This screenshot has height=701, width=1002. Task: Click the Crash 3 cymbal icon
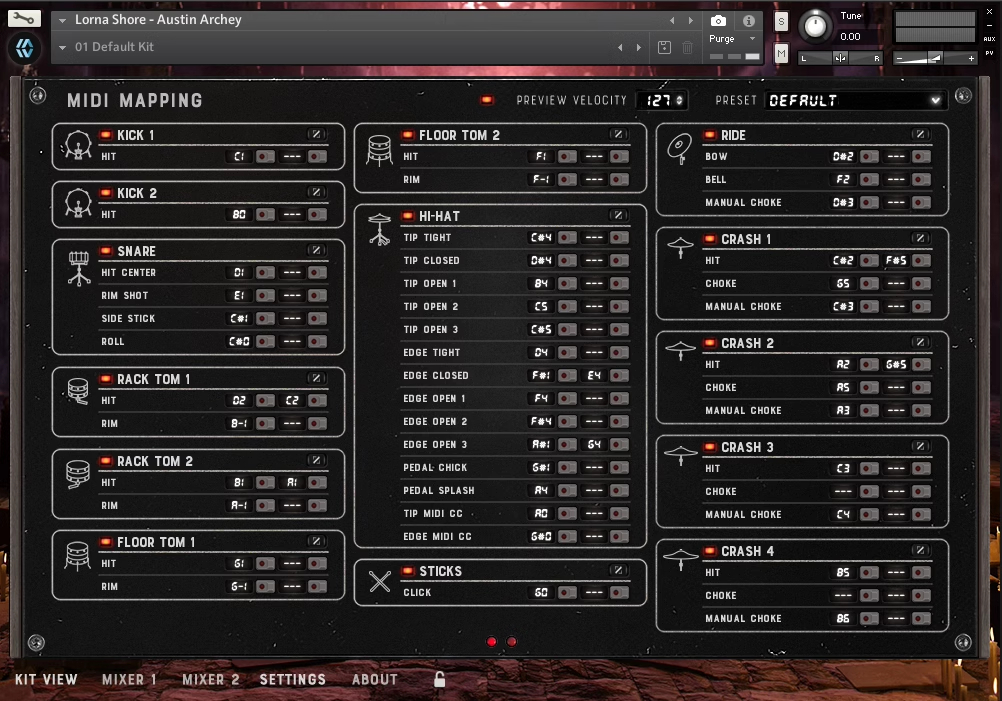tap(680, 455)
